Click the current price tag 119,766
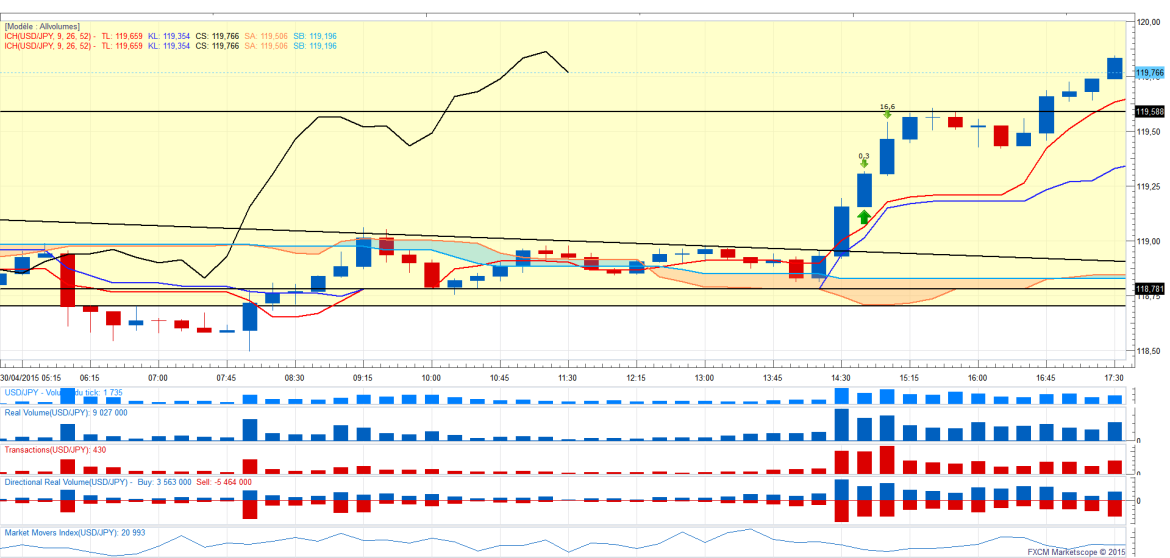The width and height of the screenshot is (1170, 558). 1149,73
